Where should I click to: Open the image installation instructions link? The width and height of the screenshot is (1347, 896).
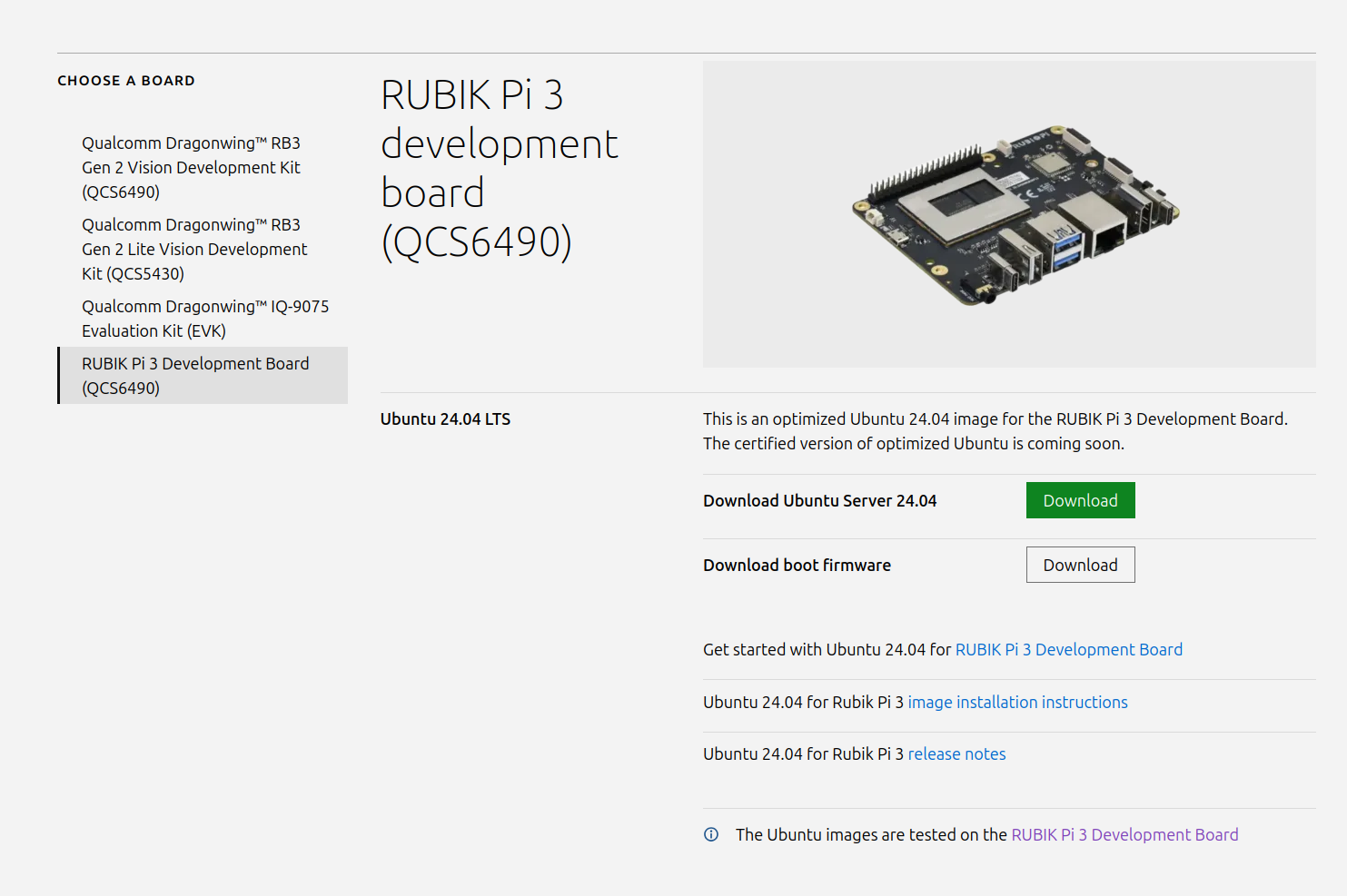click(1017, 702)
